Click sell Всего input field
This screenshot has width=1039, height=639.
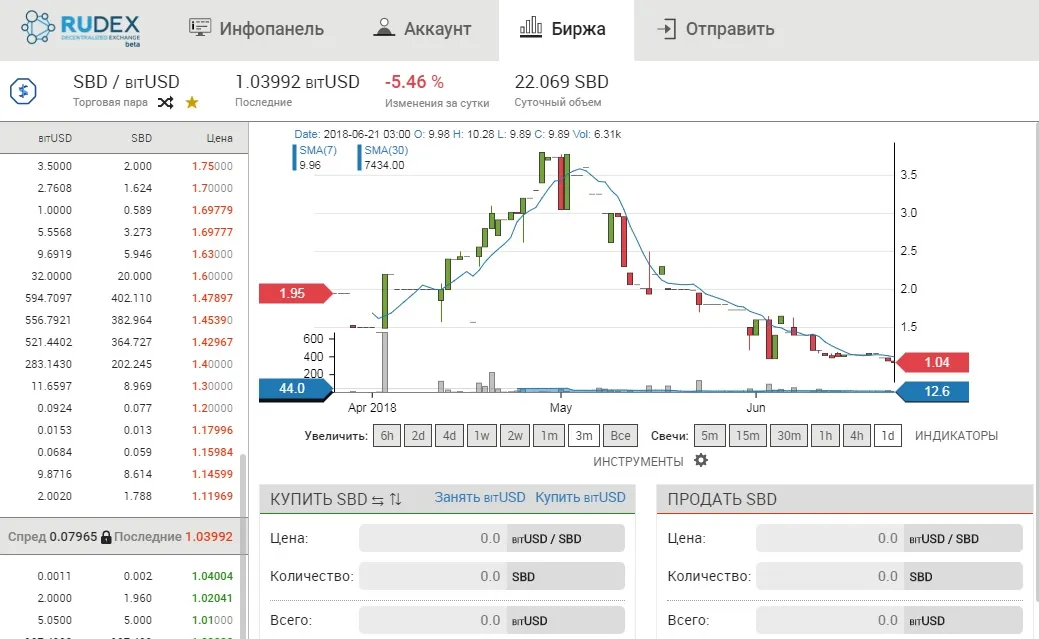coord(830,620)
